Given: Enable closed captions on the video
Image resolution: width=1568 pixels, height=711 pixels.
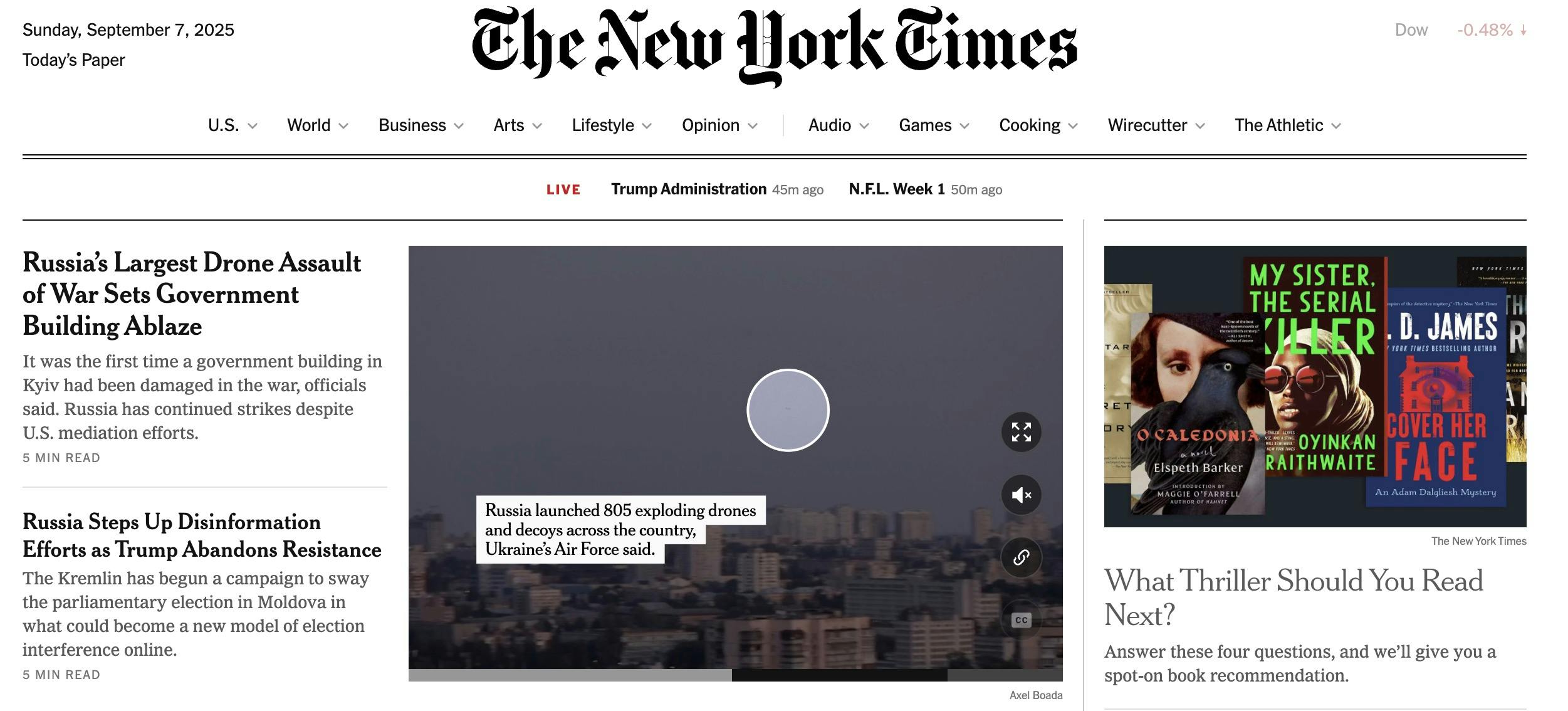Looking at the screenshot, I should pos(1021,619).
